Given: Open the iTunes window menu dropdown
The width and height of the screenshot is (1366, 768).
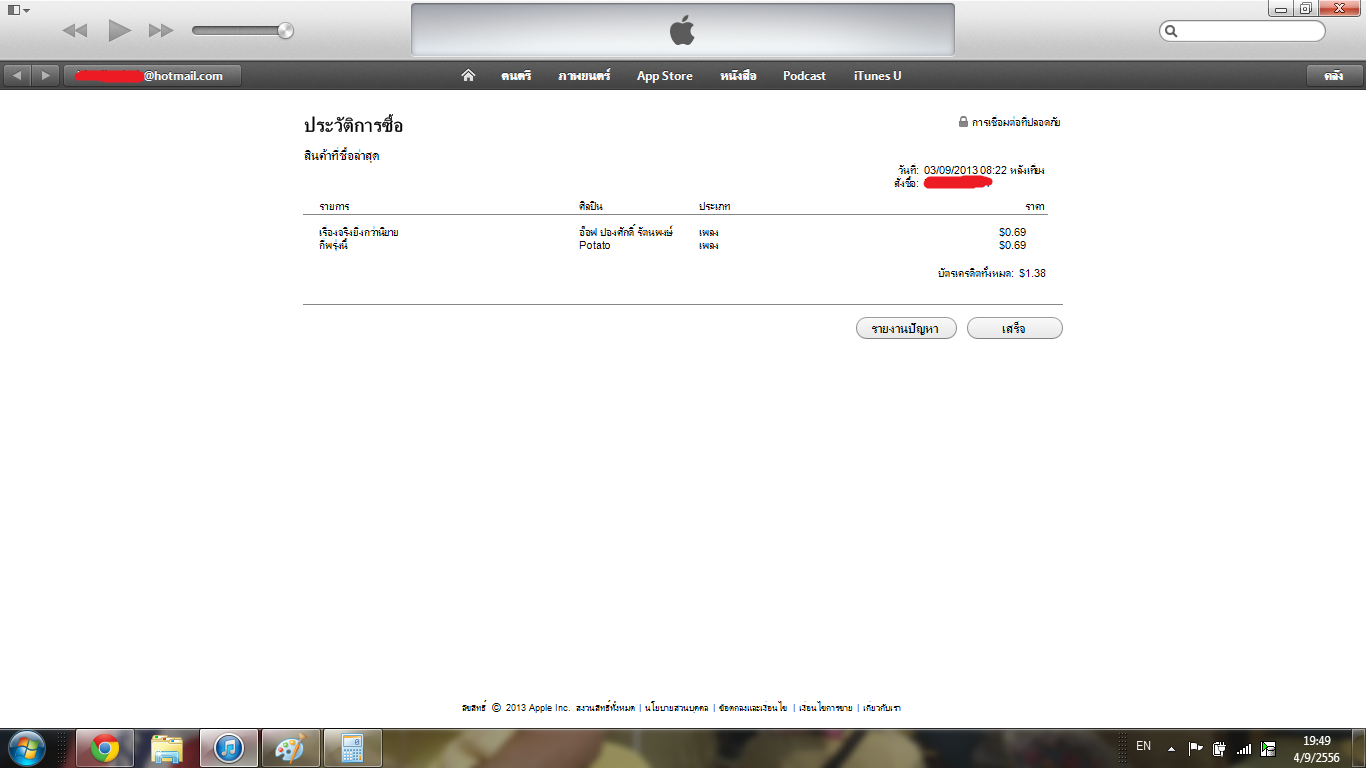Looking at the screenshot, I should coord(19,9).
